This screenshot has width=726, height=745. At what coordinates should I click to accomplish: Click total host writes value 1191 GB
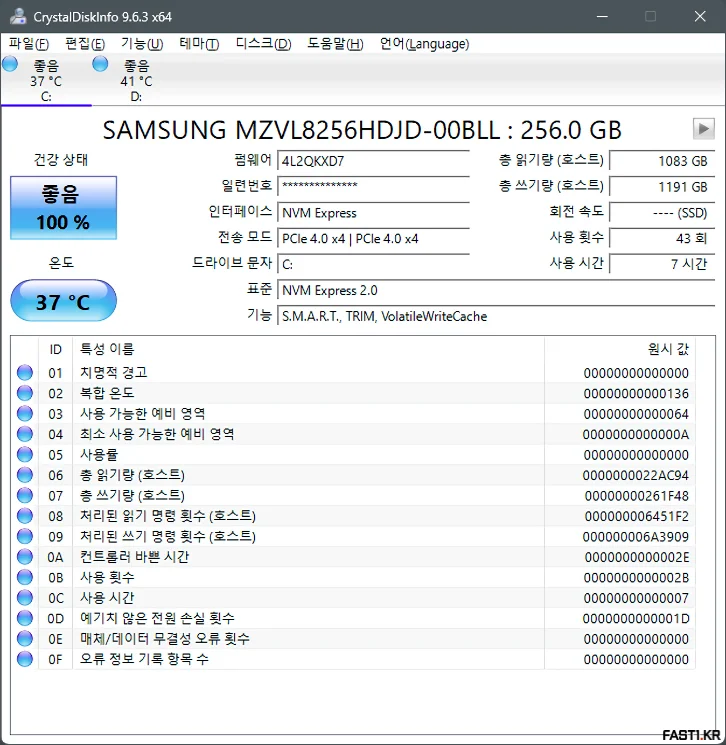[x=662, y=187]
